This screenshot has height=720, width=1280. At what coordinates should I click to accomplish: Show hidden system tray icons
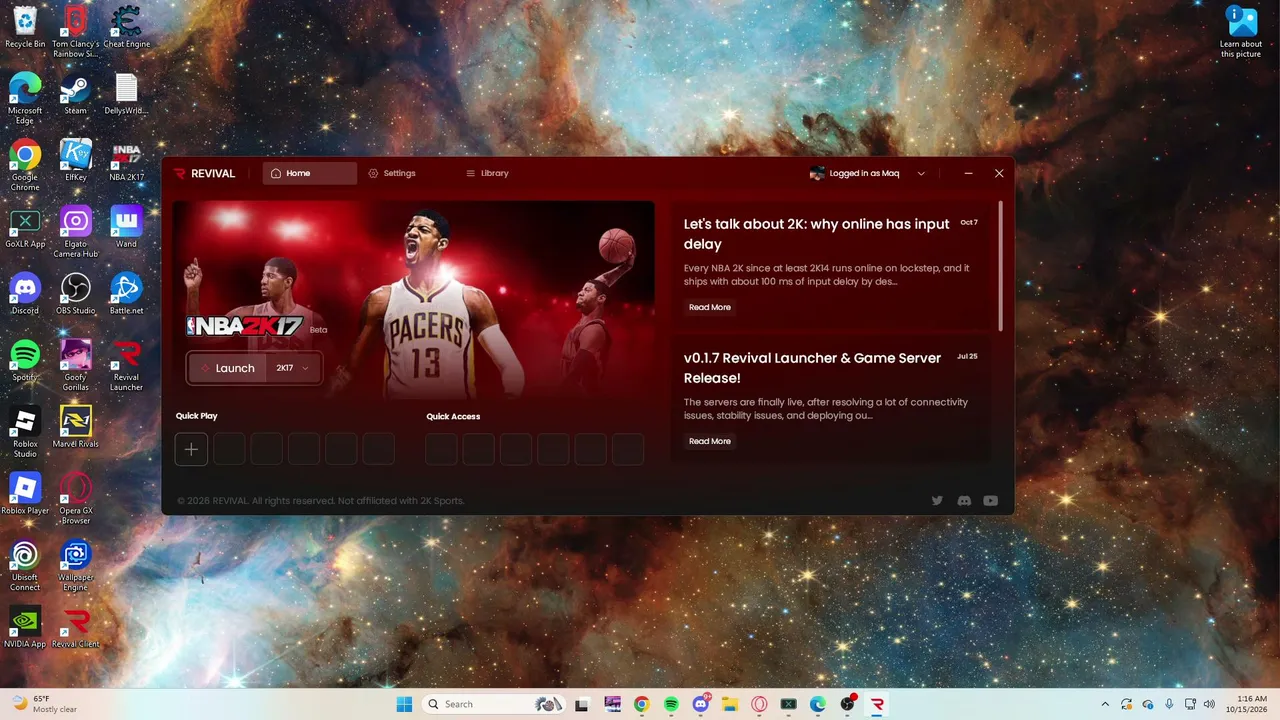(x=1105, y=704)
